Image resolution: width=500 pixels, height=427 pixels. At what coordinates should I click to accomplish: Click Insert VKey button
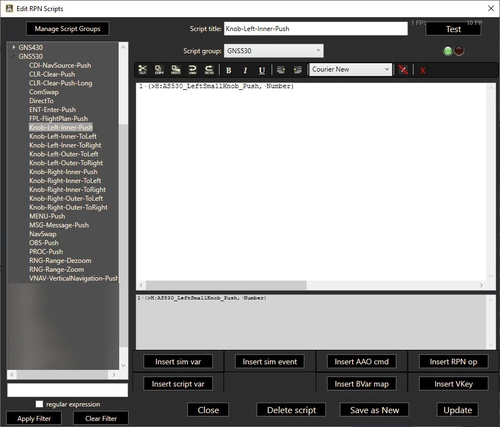point(453,384)
